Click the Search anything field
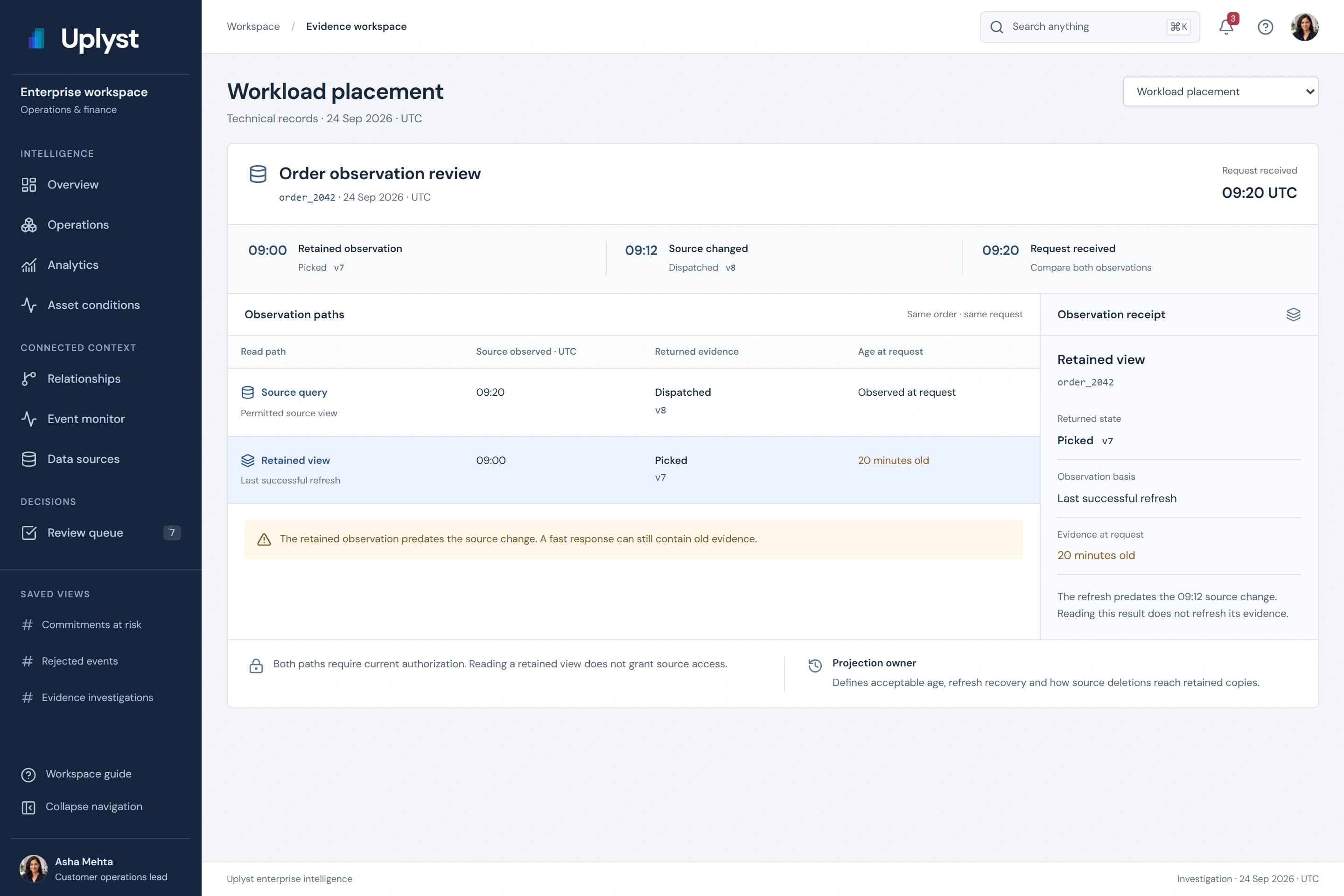Screen dimensions: 1344x896 tap(1089, 27)
